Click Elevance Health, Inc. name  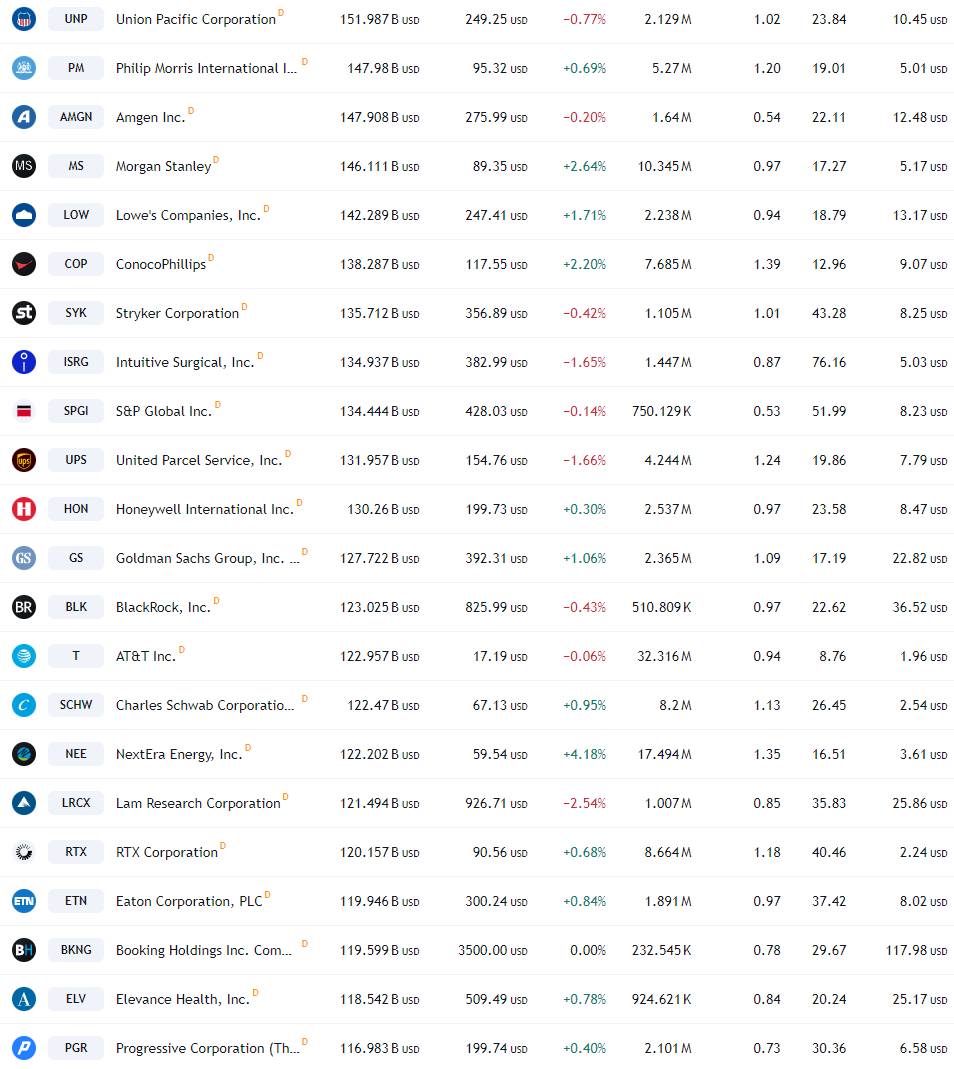(183, 999)
